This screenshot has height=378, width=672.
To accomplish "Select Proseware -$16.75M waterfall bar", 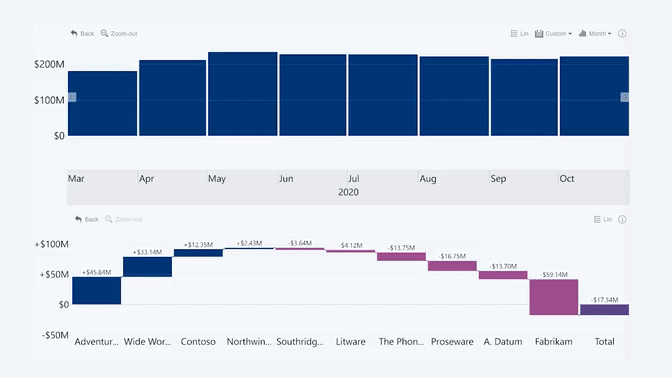I will (452, 266).
